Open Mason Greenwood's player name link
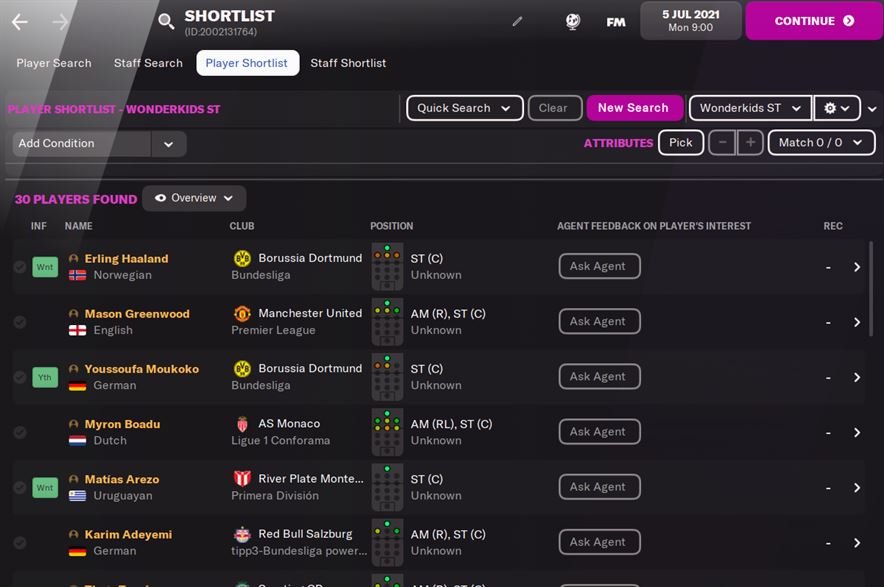The width and height of the screenshot is (884, 587). (137, 314)
